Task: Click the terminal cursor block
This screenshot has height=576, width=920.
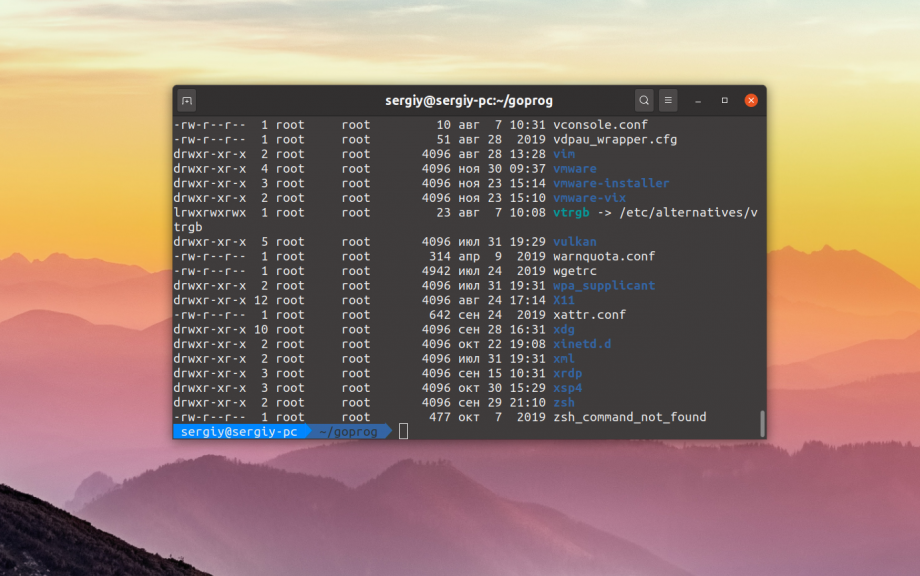Action: pyautogui.click(x=403, y=432)
